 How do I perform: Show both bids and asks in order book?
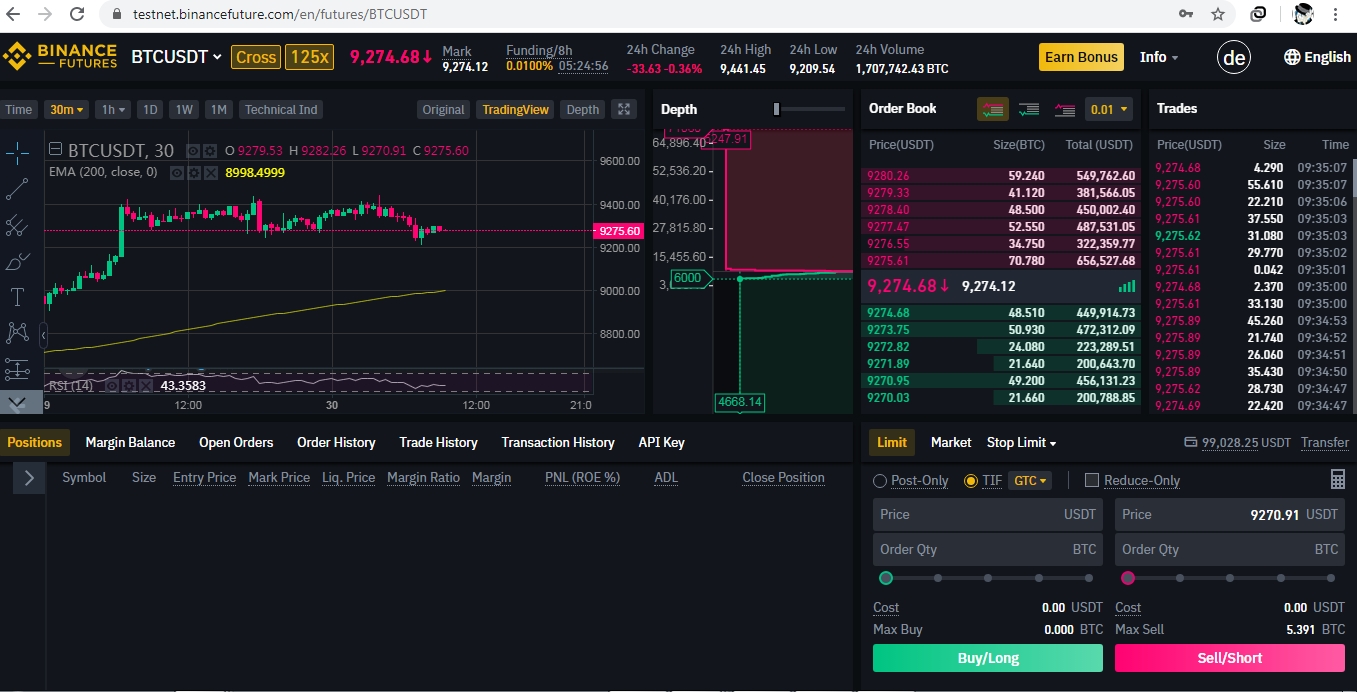[992, 109]
